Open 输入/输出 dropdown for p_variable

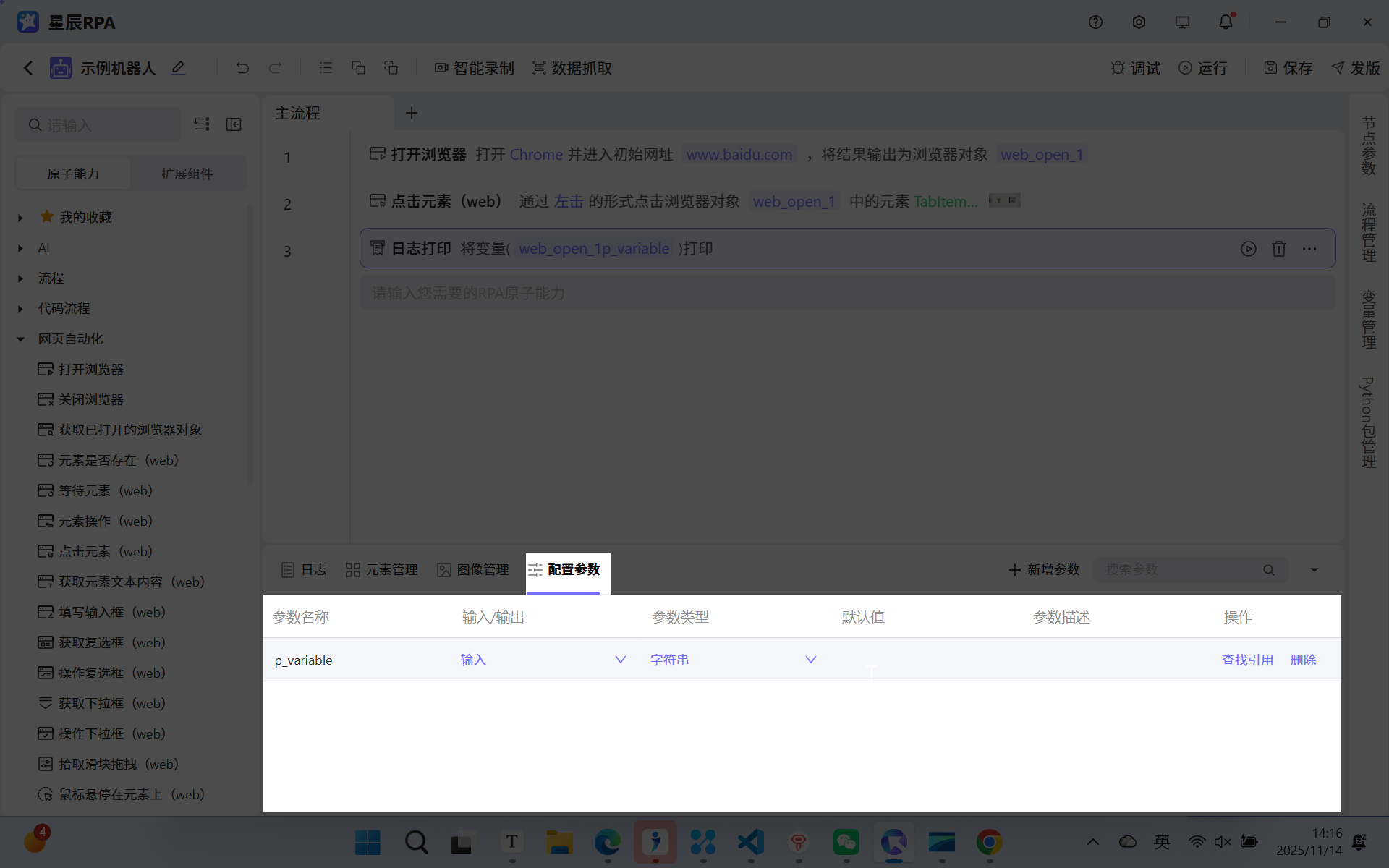coord(620,659)
